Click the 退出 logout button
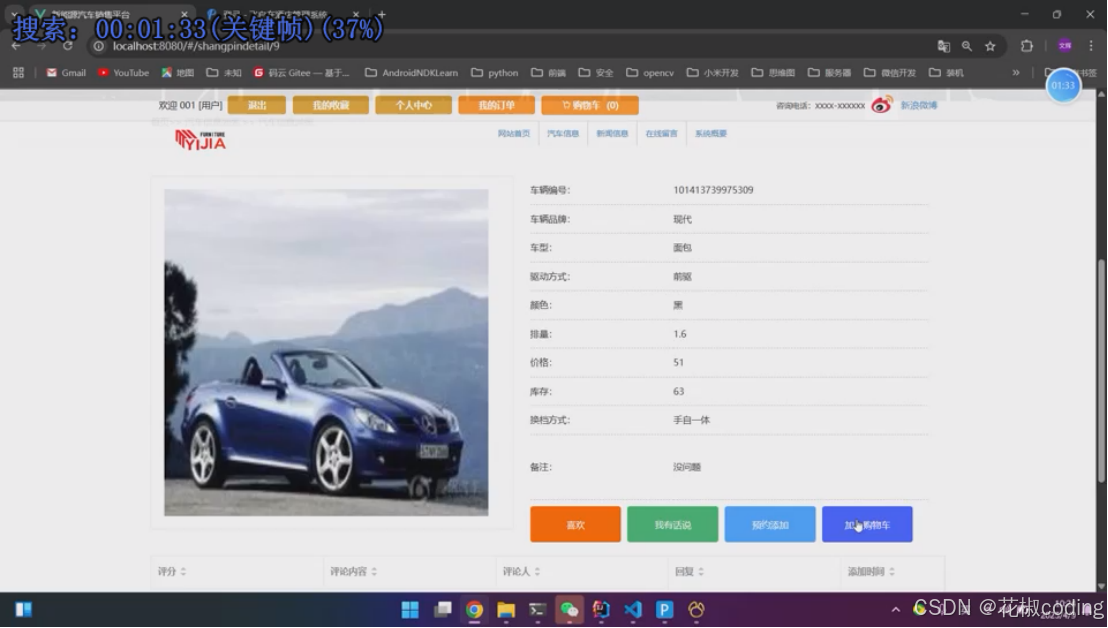The width and height of the screenshot is (1108, 628). 257,105
